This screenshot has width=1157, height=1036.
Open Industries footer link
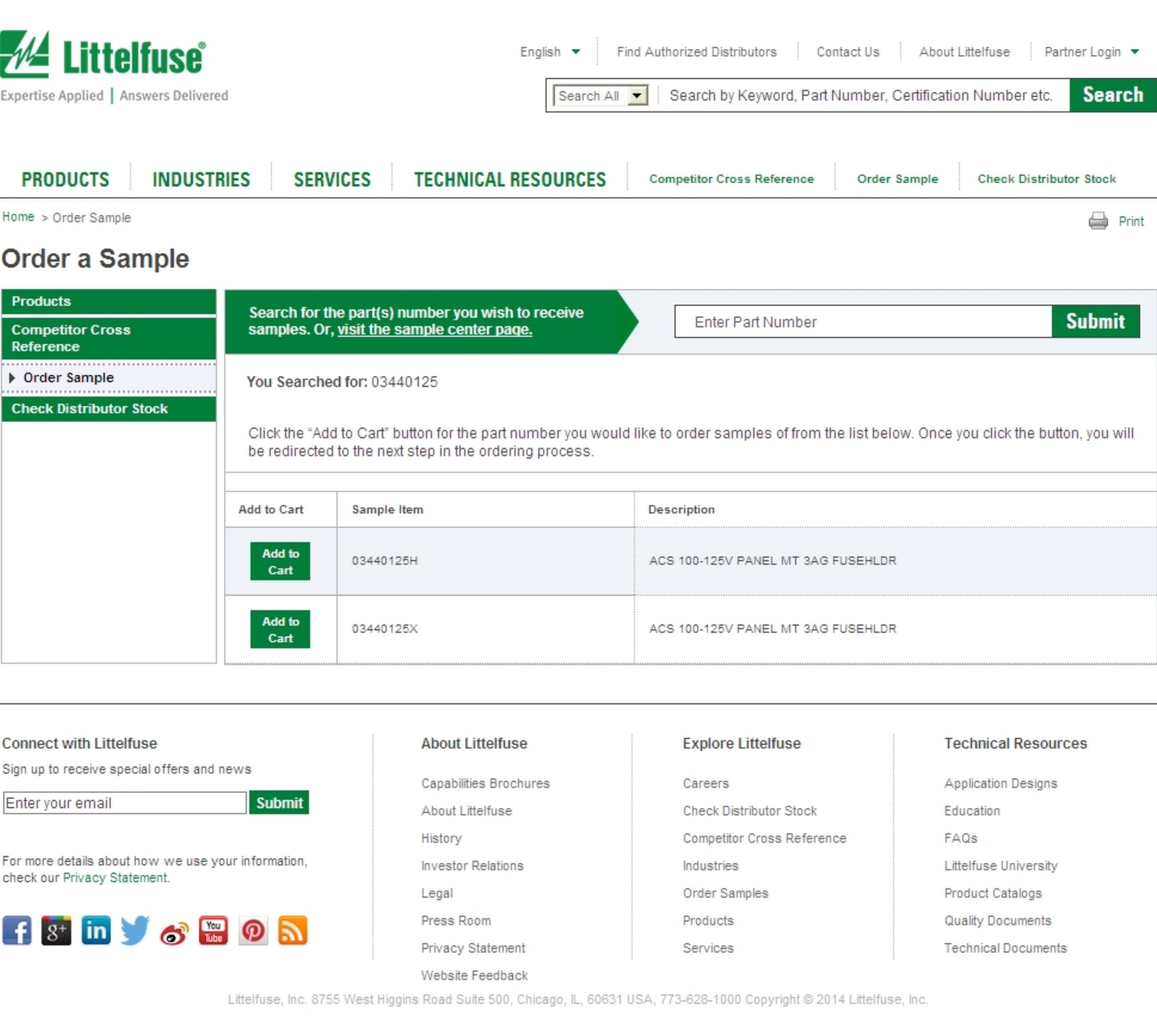tap(710, 866)
